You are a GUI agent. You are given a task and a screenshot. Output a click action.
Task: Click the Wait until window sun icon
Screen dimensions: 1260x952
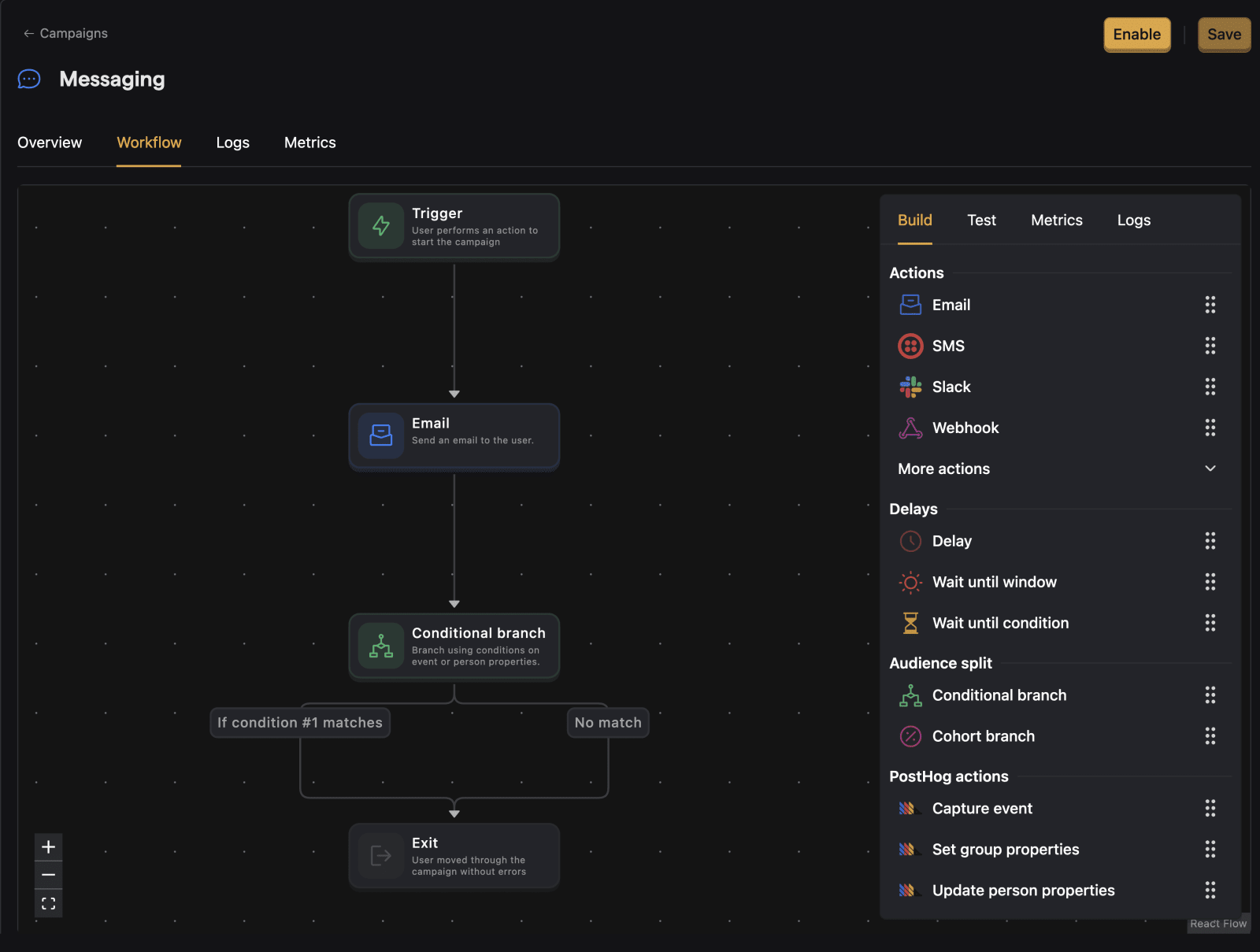(x=910, y=582)
